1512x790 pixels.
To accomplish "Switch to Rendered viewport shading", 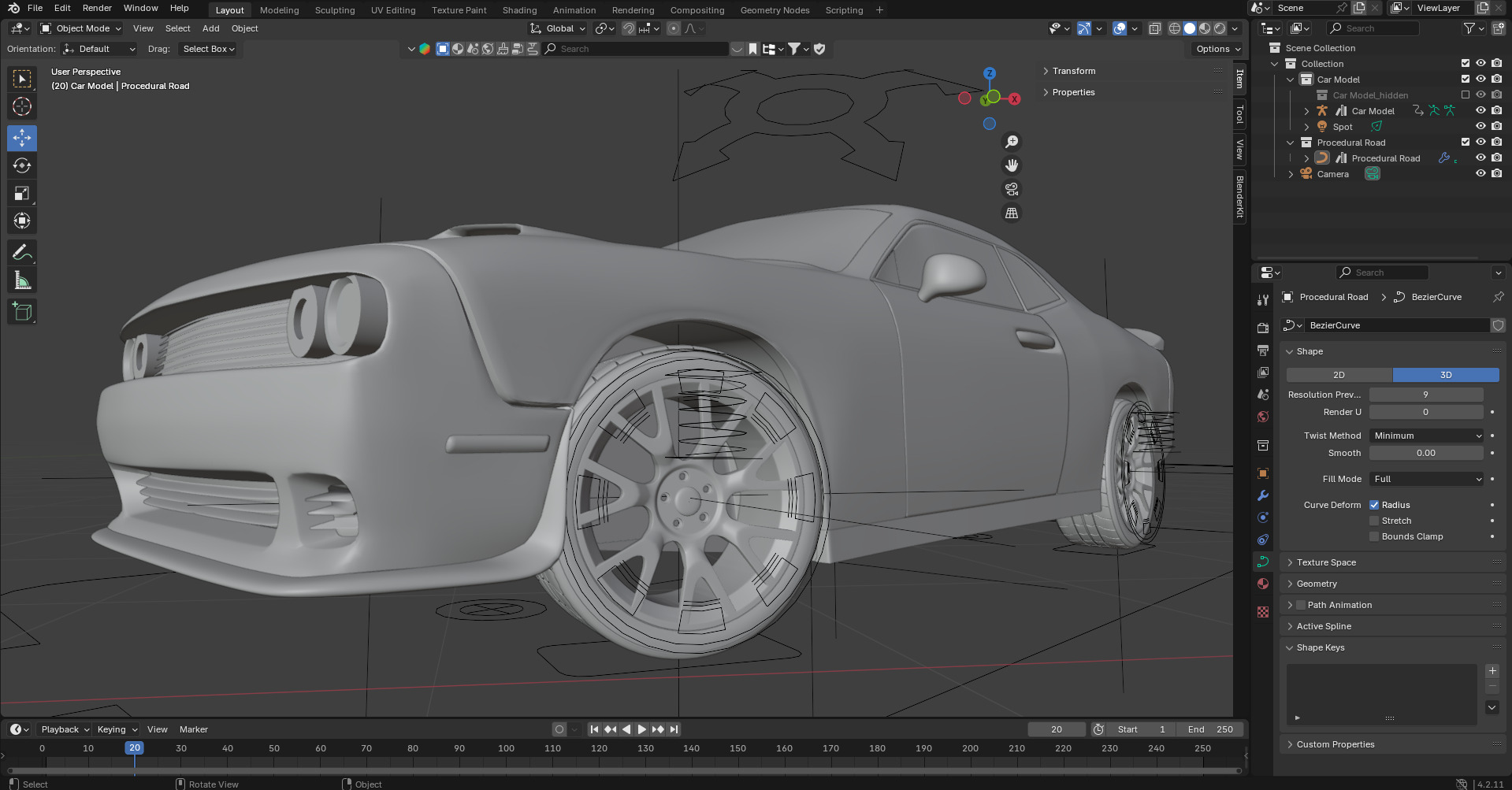I will [1220, 28].
